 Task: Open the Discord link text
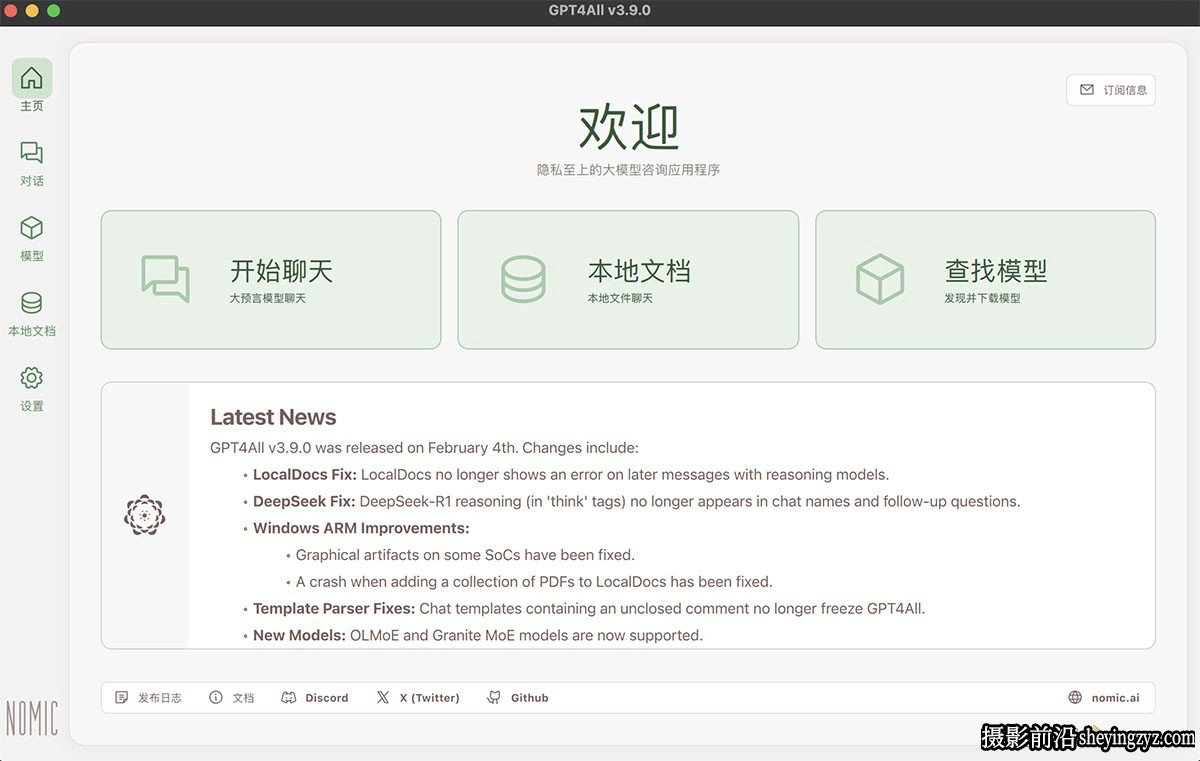click(327, 698)
